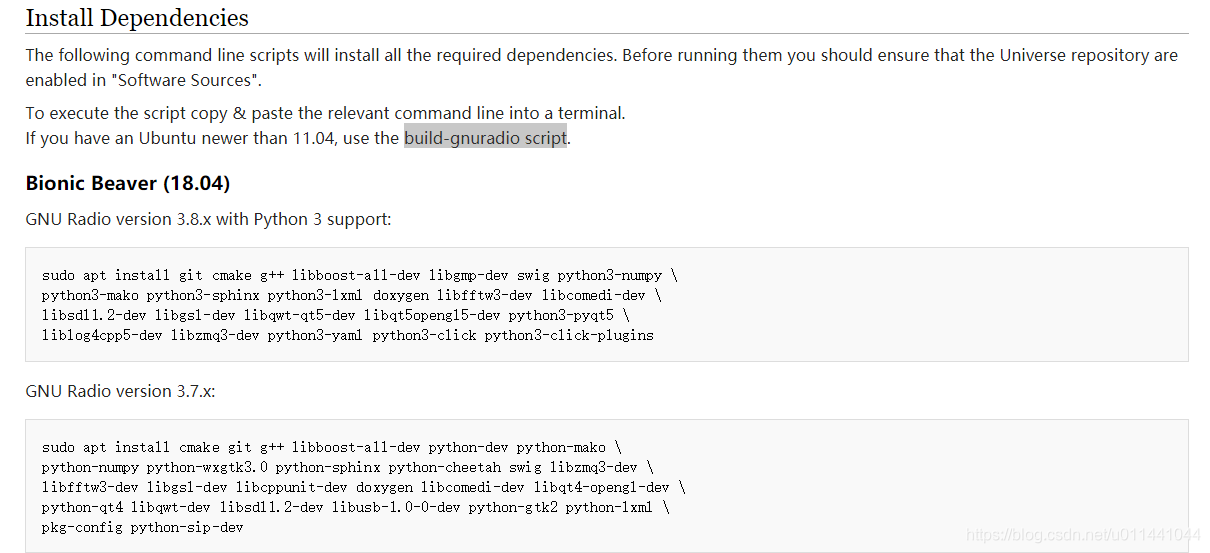Click the 'liblog4cpp5-dev libzmq3-dev' command line

(x=347, y=335)
